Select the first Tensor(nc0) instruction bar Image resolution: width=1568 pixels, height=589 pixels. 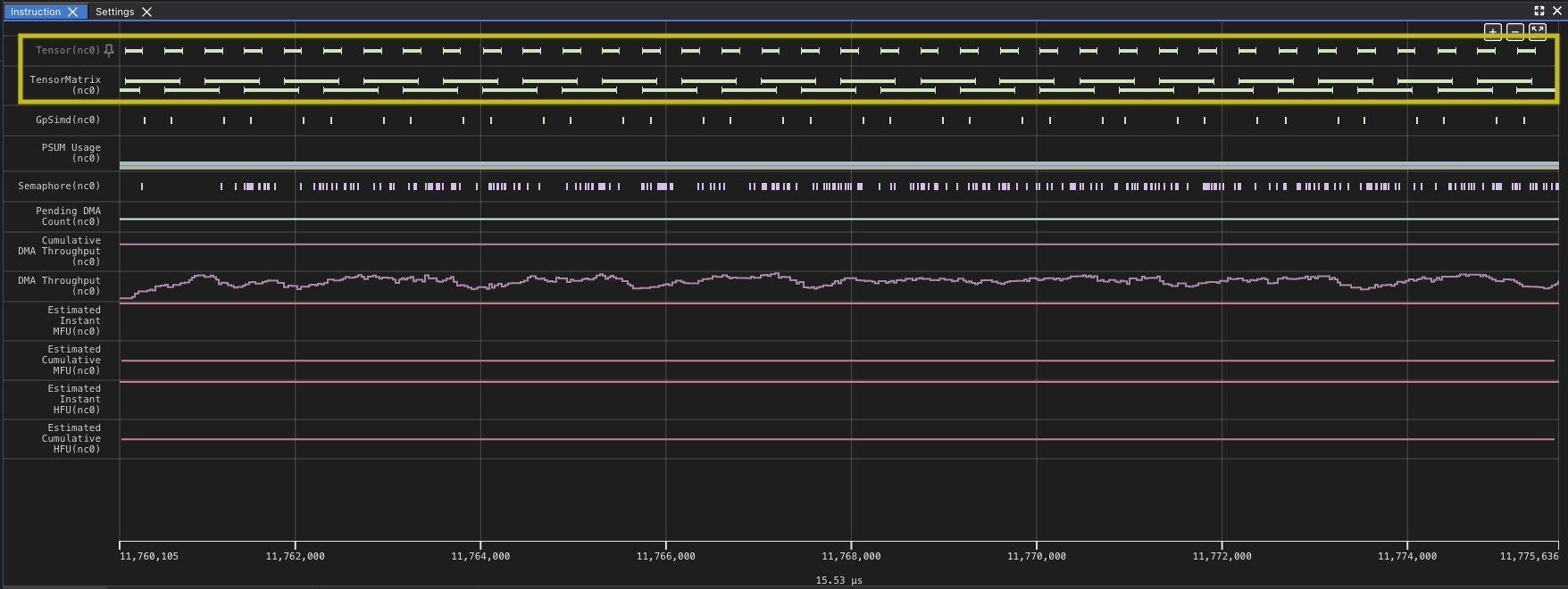134,51
